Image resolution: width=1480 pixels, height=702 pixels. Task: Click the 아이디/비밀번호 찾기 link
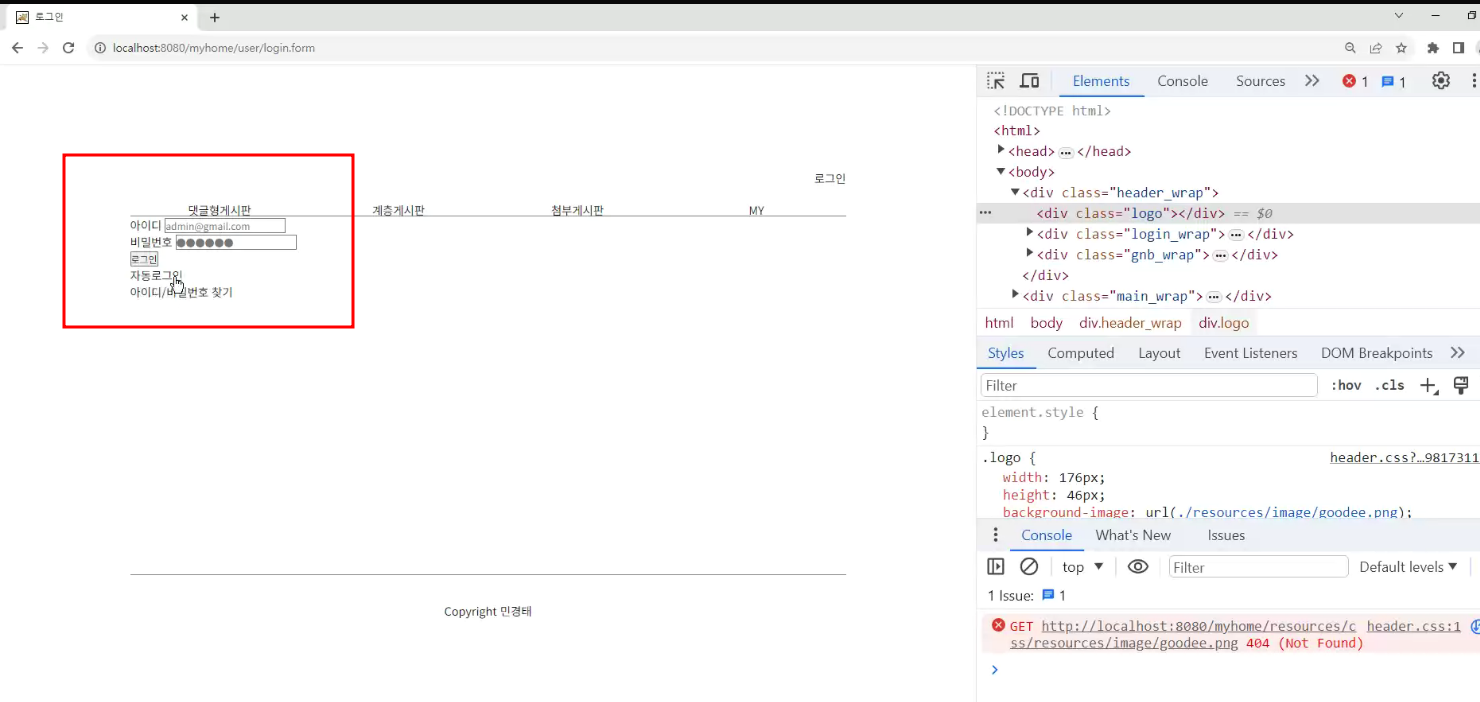181,292
